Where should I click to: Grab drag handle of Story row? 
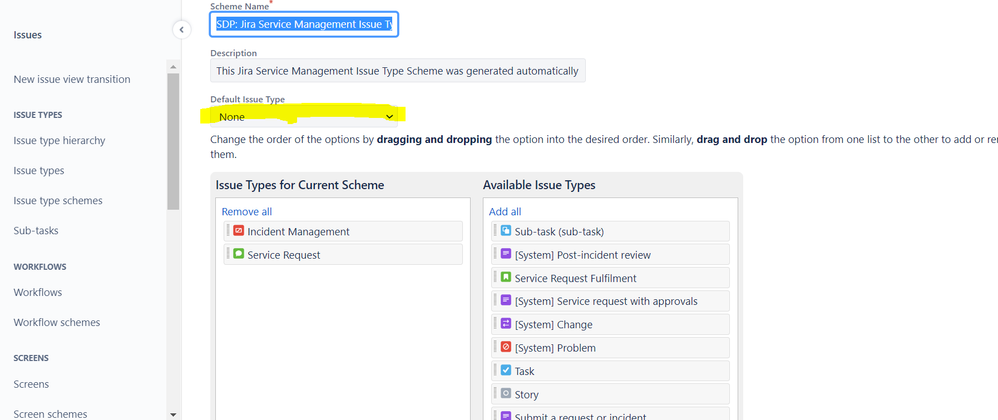click(x=496, y=394)
